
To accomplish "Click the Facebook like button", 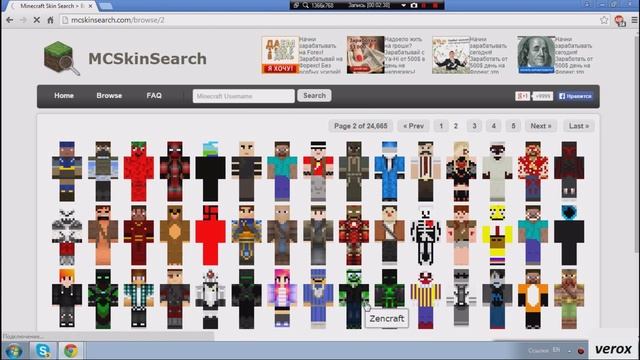I will coord(576,96).
